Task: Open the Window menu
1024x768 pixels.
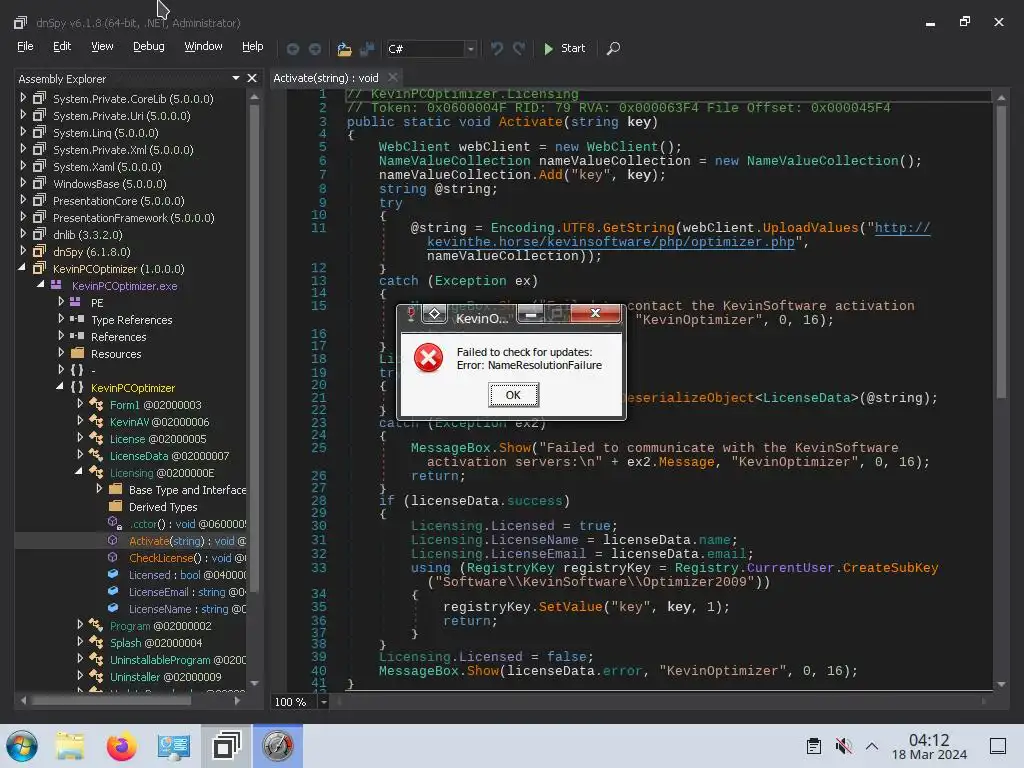Action: click(x=203, y=46)
